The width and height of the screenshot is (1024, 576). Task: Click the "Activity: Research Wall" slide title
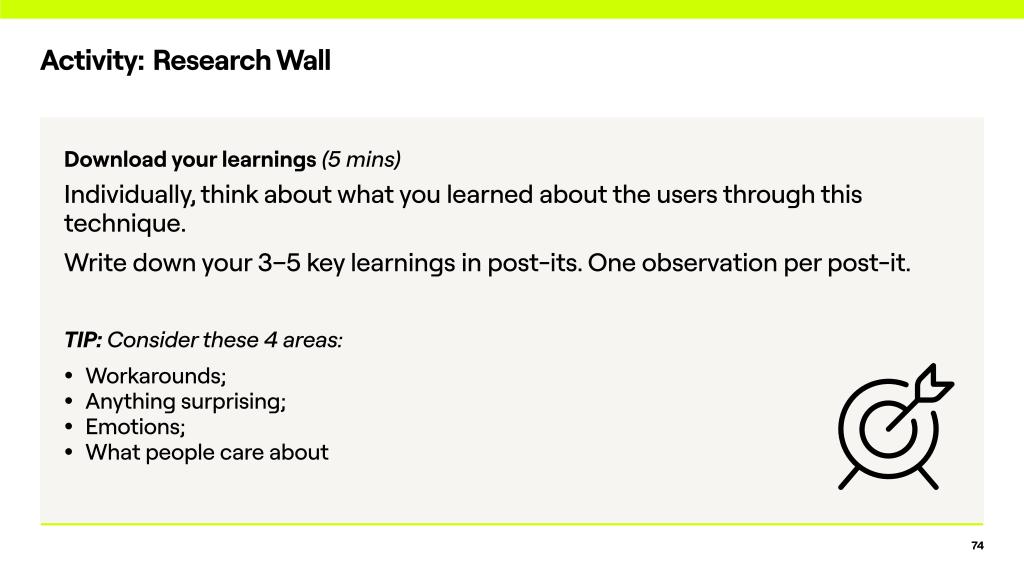pos(185,61)
